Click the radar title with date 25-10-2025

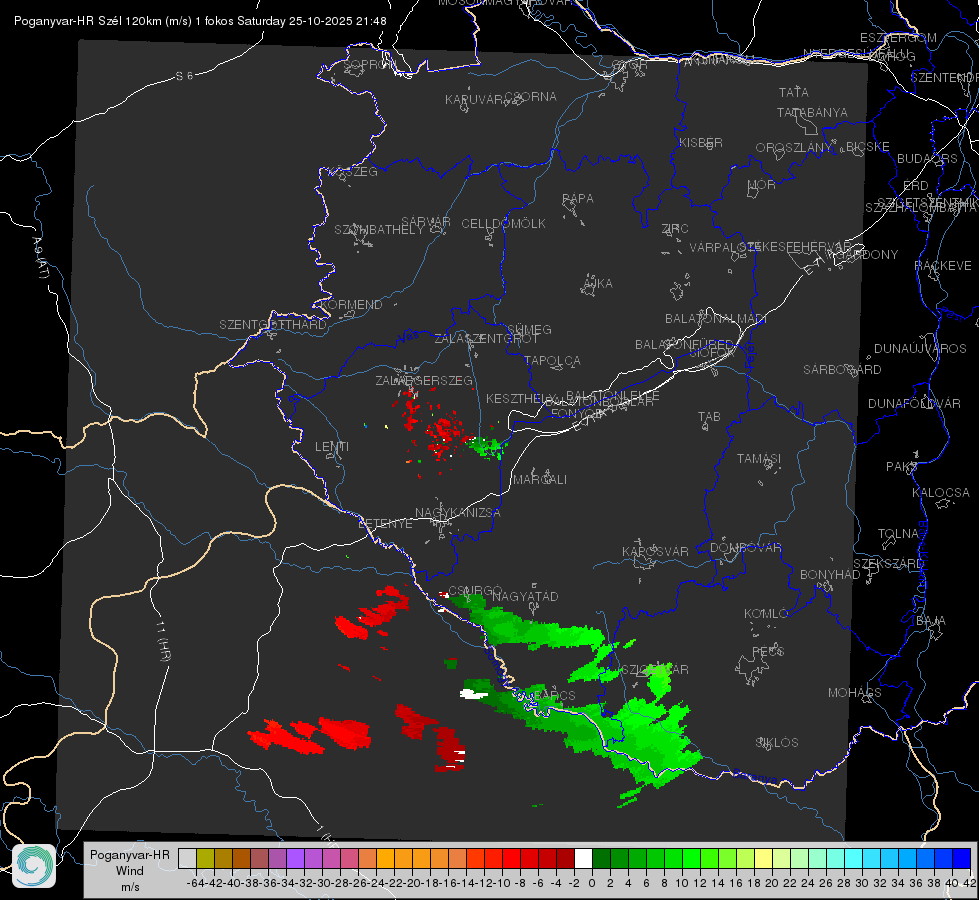pyautogui.click(x=200, y=21)
